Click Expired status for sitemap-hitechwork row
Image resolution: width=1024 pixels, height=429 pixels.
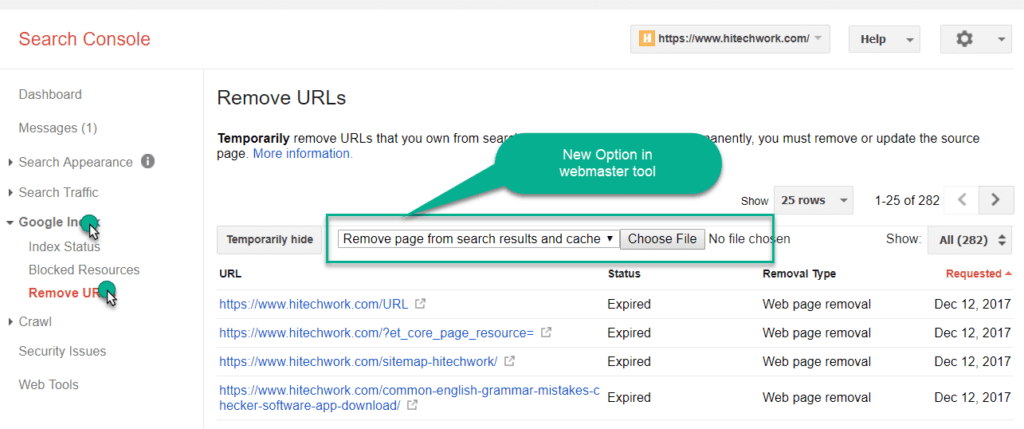tap(629, 361)
